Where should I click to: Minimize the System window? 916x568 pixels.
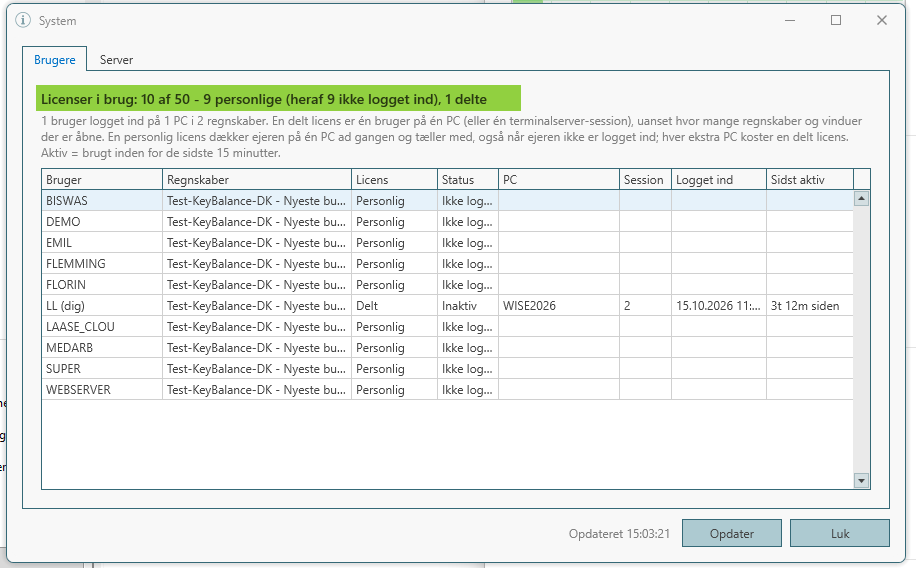coord(790,20)
